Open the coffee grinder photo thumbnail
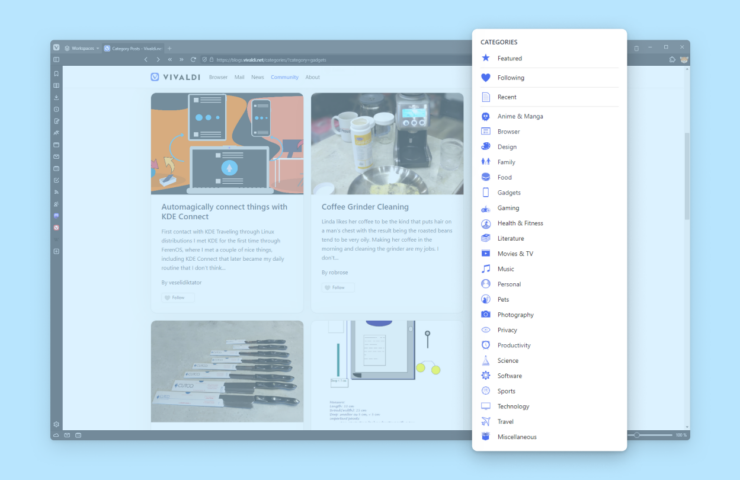This screenshot has width=740, height=480. (387, 143)
